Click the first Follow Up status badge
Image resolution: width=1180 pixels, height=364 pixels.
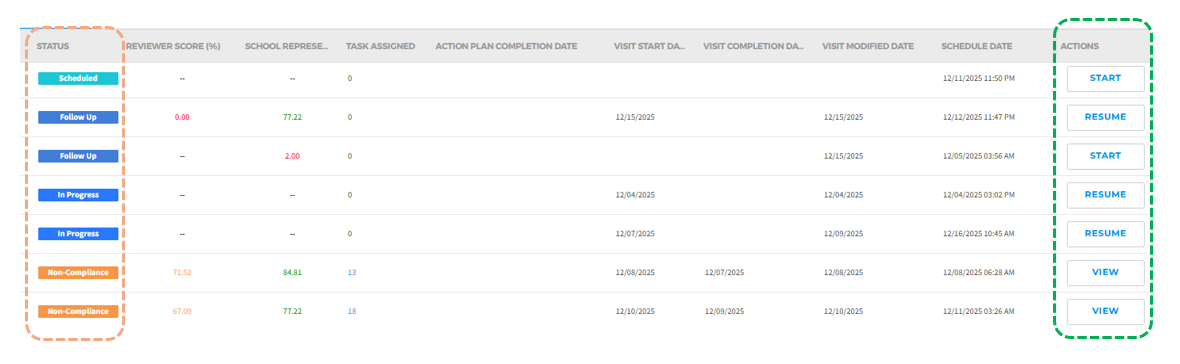coord(78,117)
